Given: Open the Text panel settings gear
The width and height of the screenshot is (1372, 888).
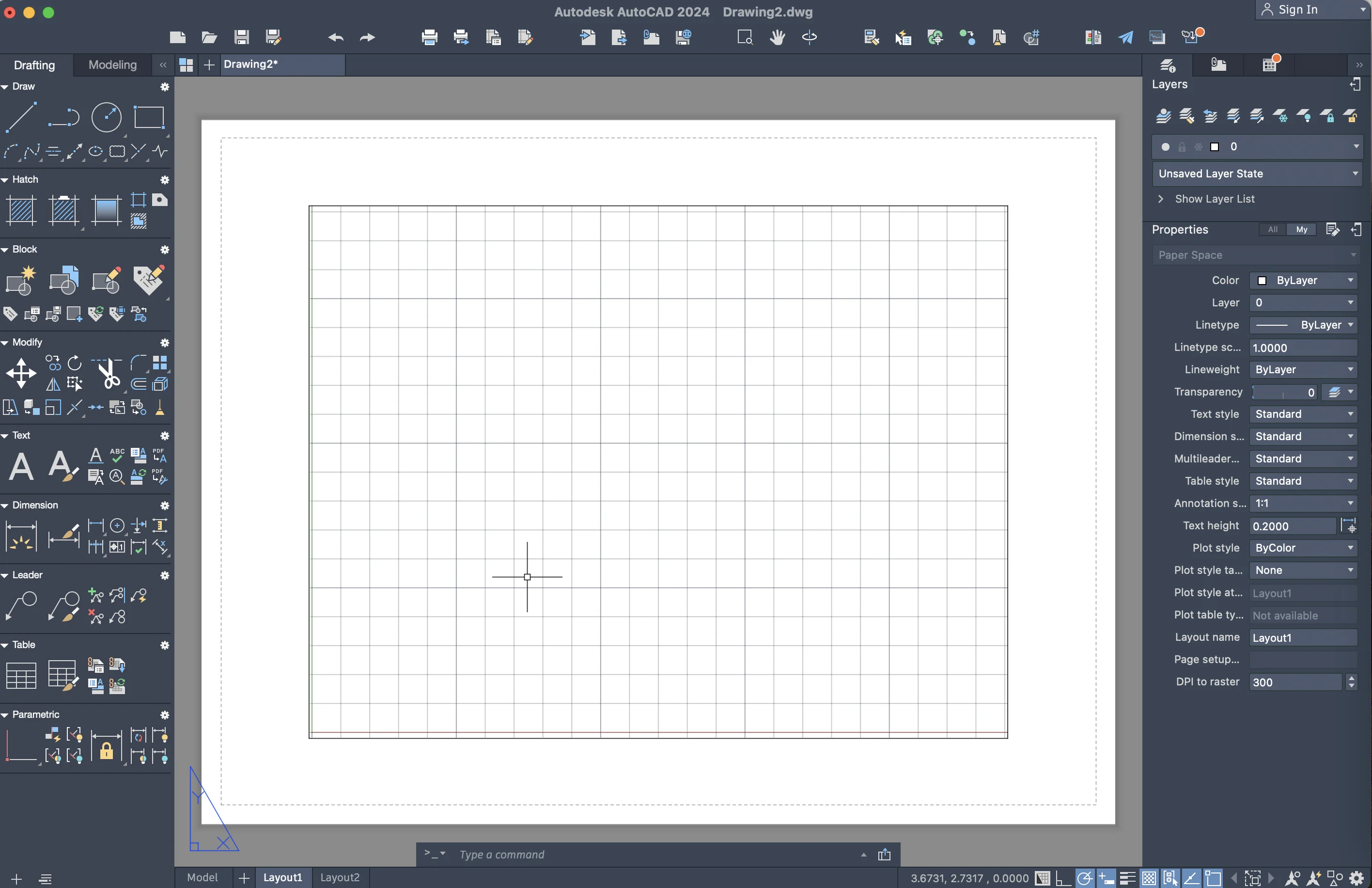Looking at the screenshot, I should point(165,435).
